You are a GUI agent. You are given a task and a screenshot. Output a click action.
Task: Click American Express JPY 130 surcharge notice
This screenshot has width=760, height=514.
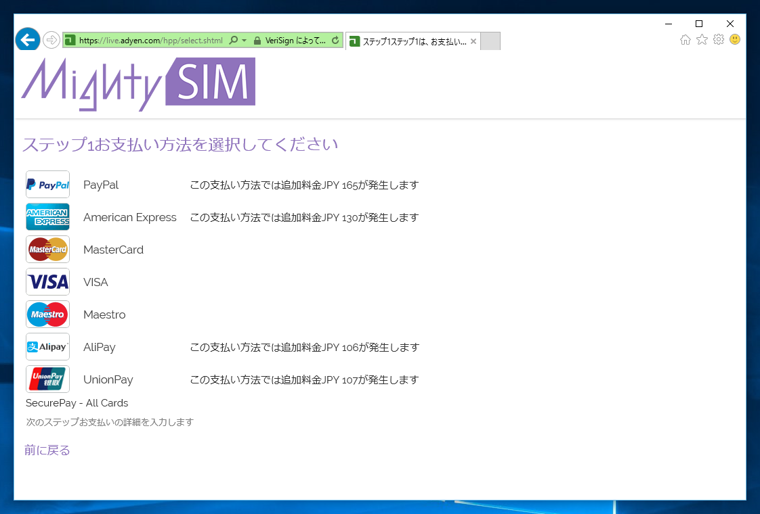click(304, 217)
